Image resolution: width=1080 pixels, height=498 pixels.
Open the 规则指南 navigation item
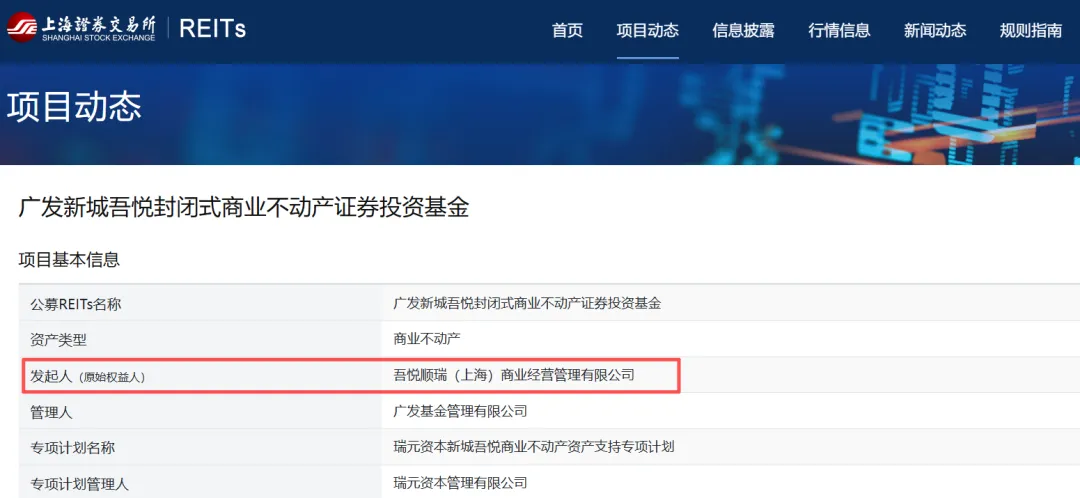pos(1031,30)
